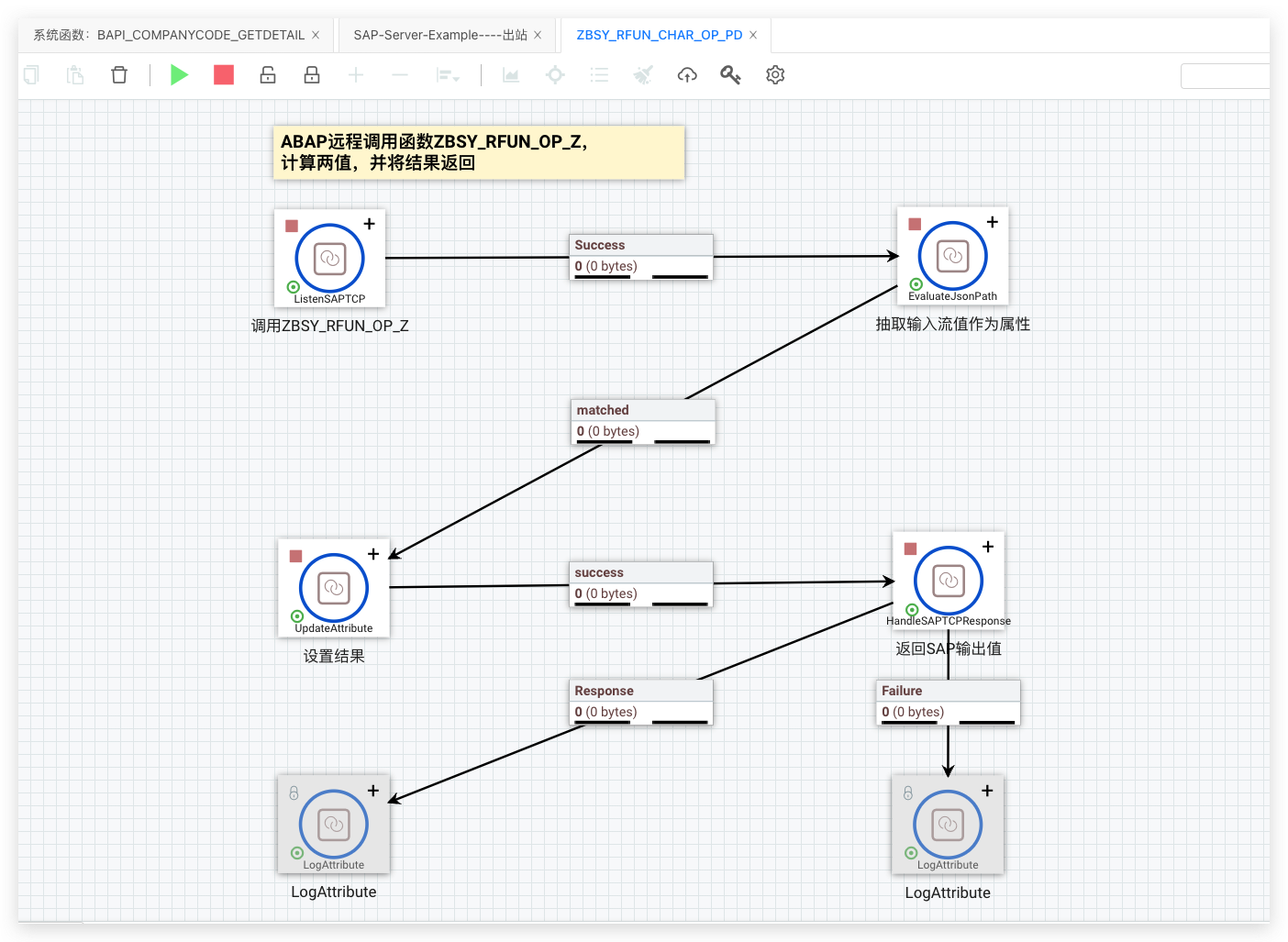The image size is (1288, 942).
Task: Open the key credentials icon
Action: tap(730, 75)
